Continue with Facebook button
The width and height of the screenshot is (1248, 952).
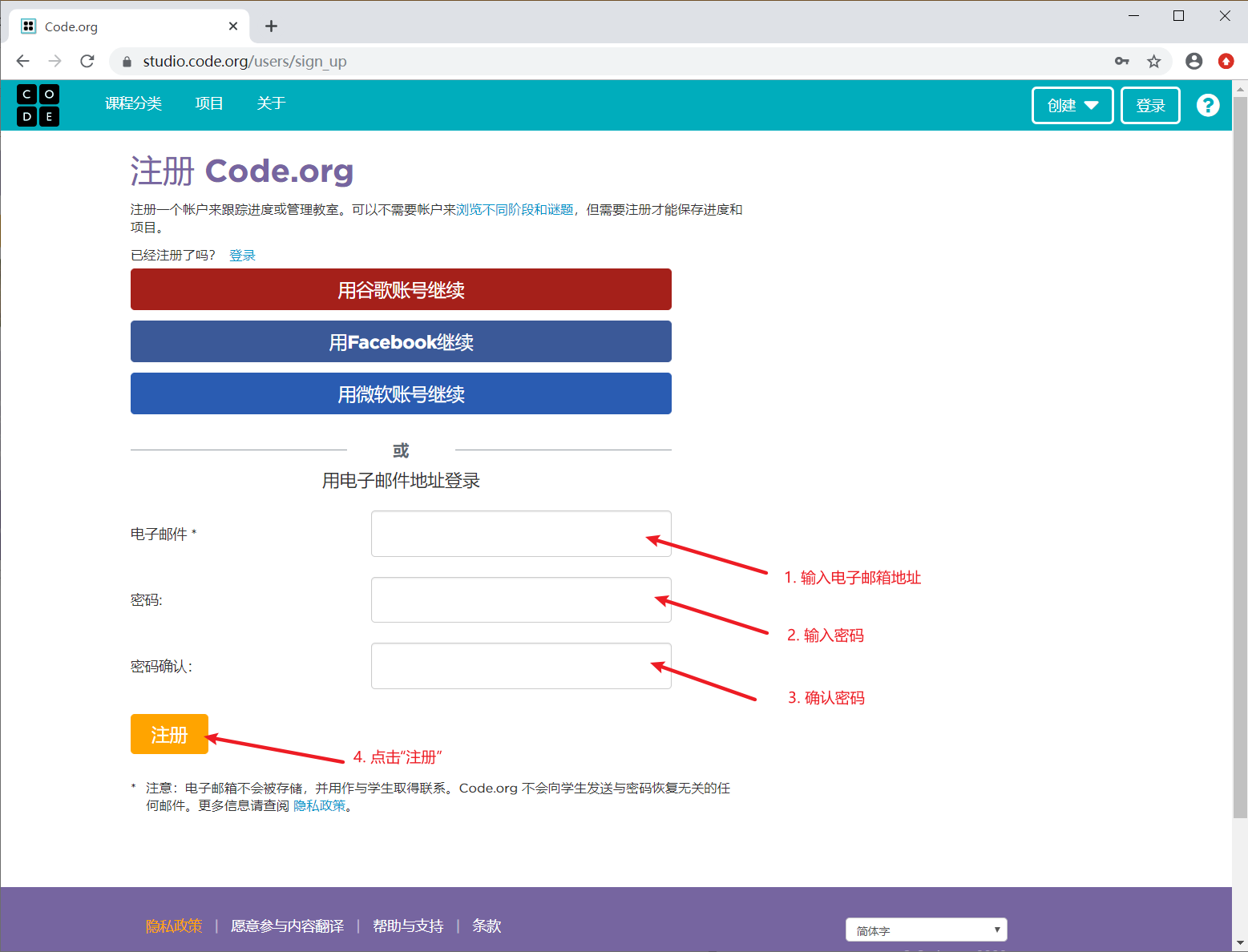[x=401, y=341]
